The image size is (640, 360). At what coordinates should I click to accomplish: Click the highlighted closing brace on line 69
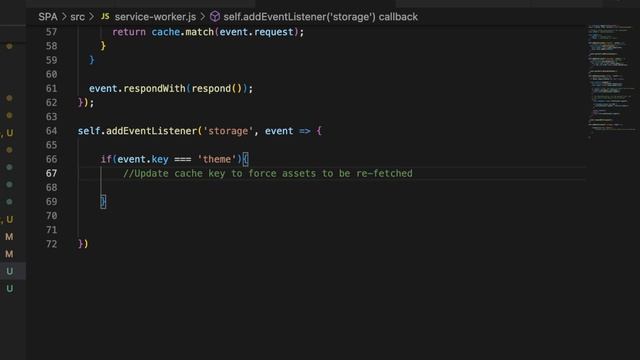(103, 202)
